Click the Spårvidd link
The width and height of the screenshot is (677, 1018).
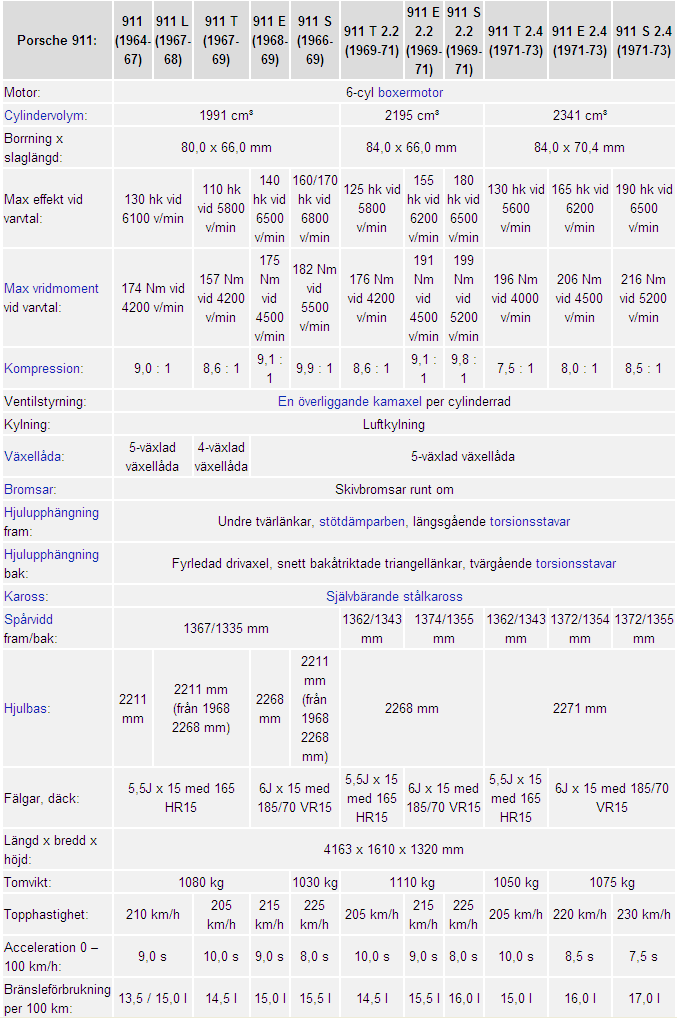coord(29,620)
